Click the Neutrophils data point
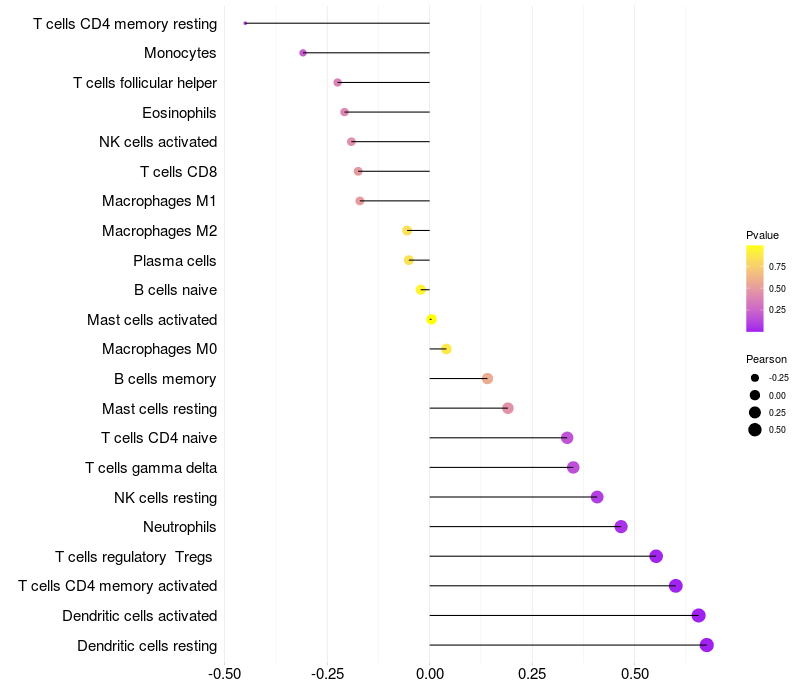The image size is (800, 700). click(621, 526)
